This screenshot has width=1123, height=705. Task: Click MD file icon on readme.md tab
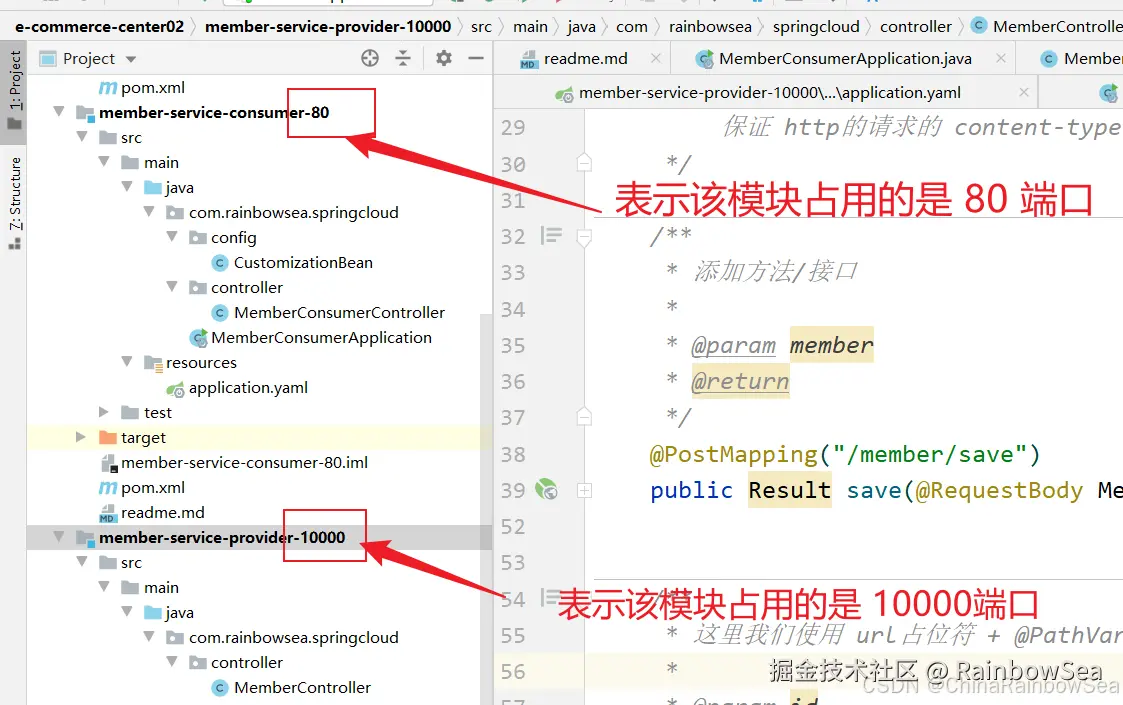point(529,59)
